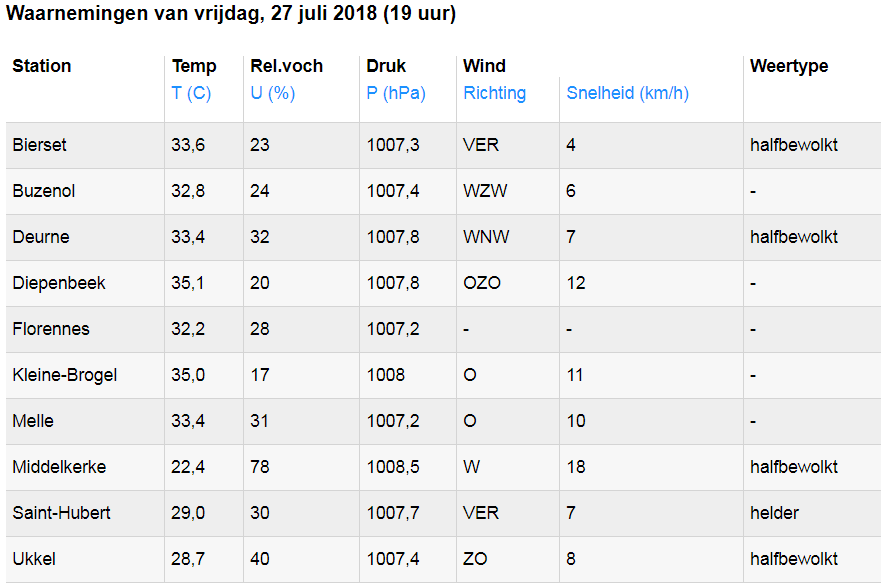
Task: Click the P (hPa) subheader
Action: (396, 93)
